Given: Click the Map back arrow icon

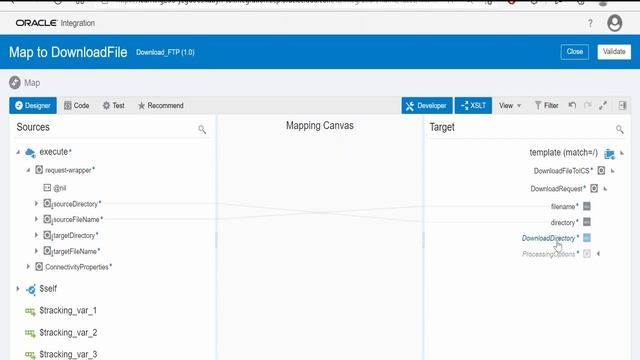Looking at the screenshot, I should pos(15,82).
